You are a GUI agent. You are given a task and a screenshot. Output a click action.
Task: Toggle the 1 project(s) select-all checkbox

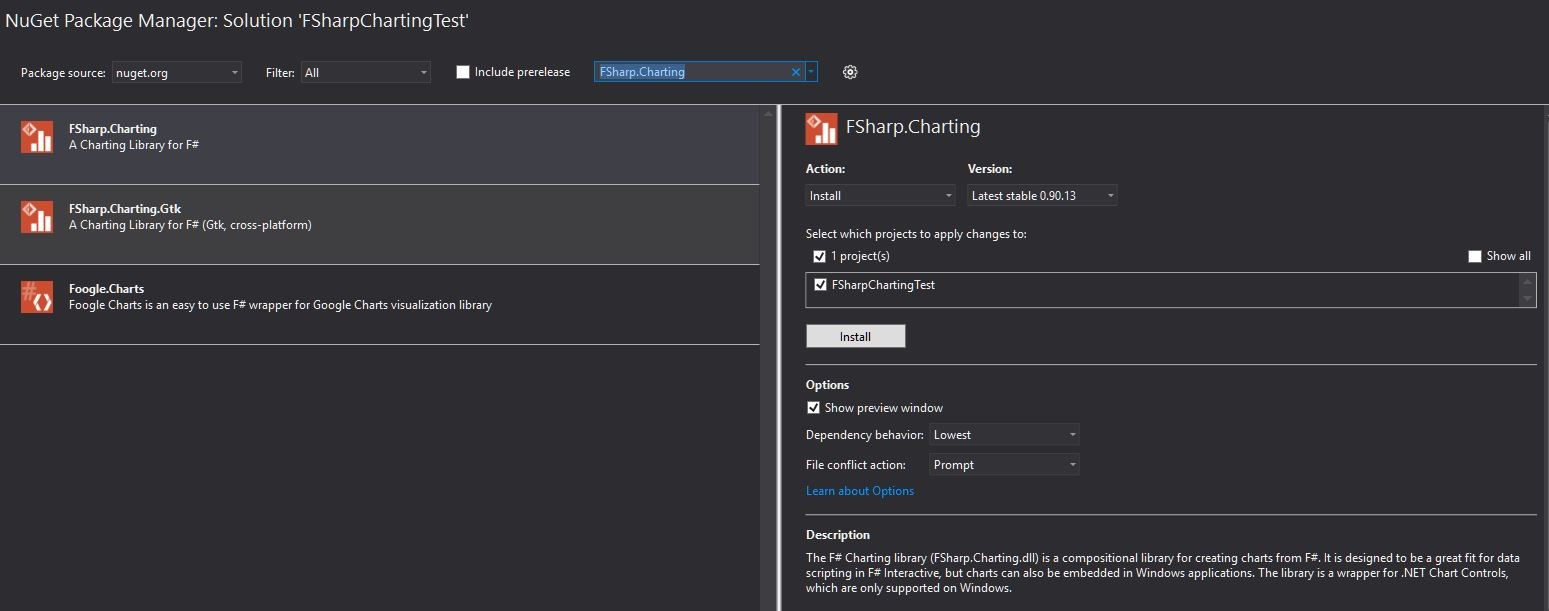tap(820, 256)
